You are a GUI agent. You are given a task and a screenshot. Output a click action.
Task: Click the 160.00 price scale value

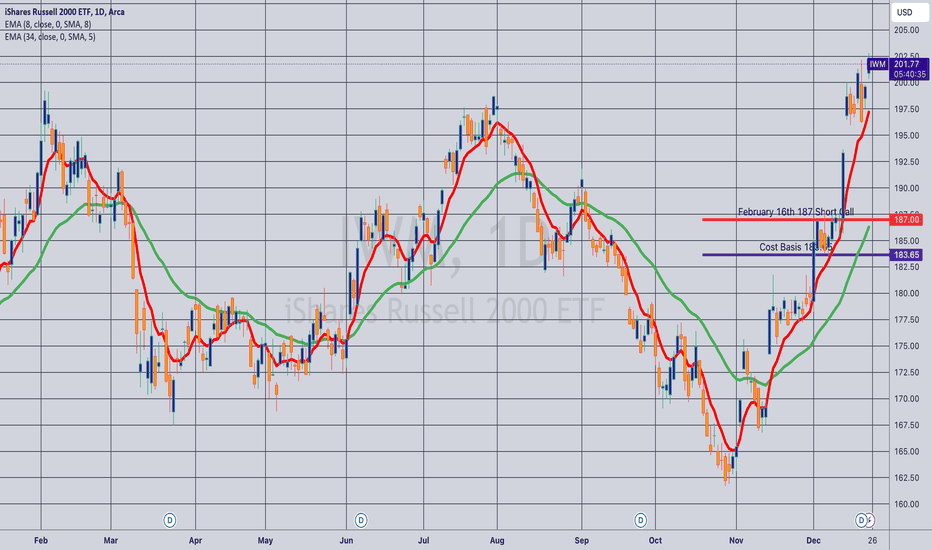tap(906, 504)
